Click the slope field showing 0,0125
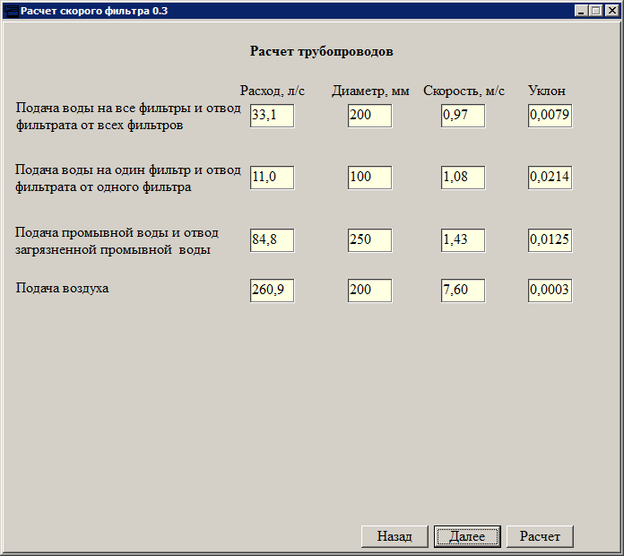 click(x=550, y=240)
